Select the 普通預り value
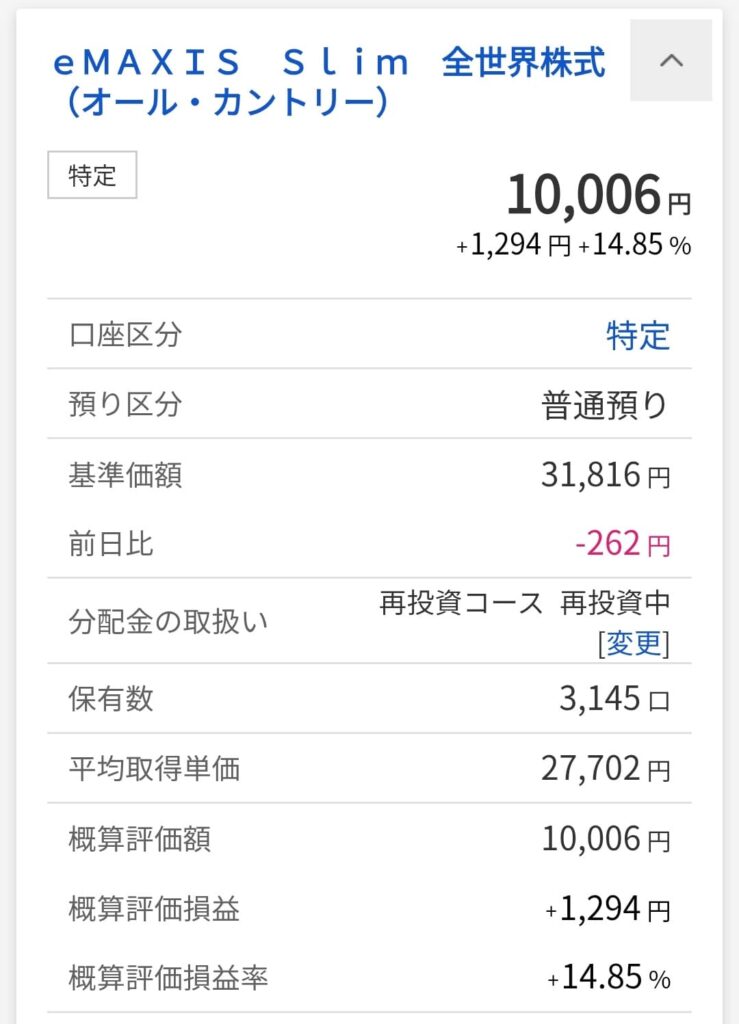The height and width of the screenshot is (1024, 739). (x=604, y=405)
